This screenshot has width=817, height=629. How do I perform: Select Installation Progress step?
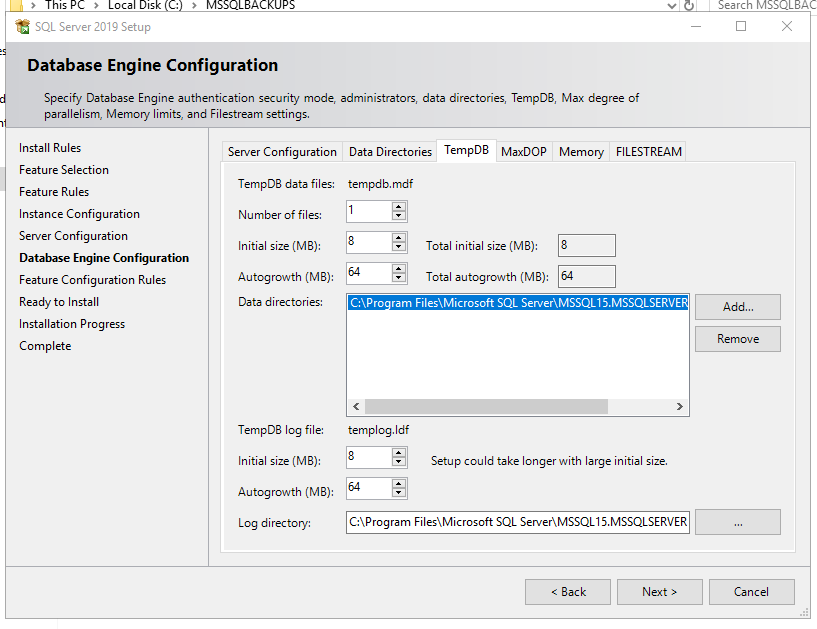pos(72,324)
